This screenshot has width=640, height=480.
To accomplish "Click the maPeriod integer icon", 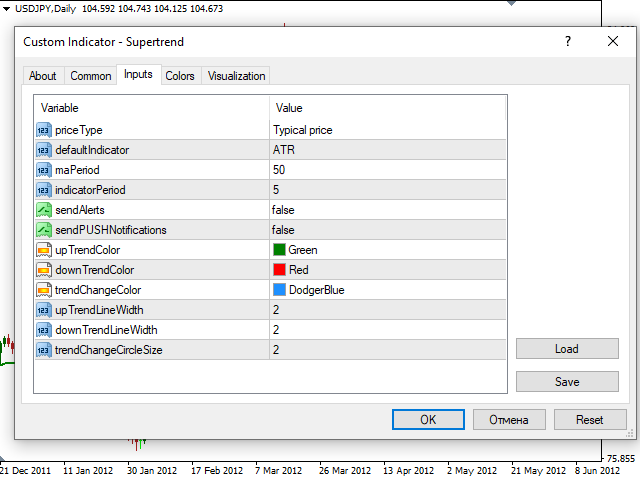I will point(43,170).
